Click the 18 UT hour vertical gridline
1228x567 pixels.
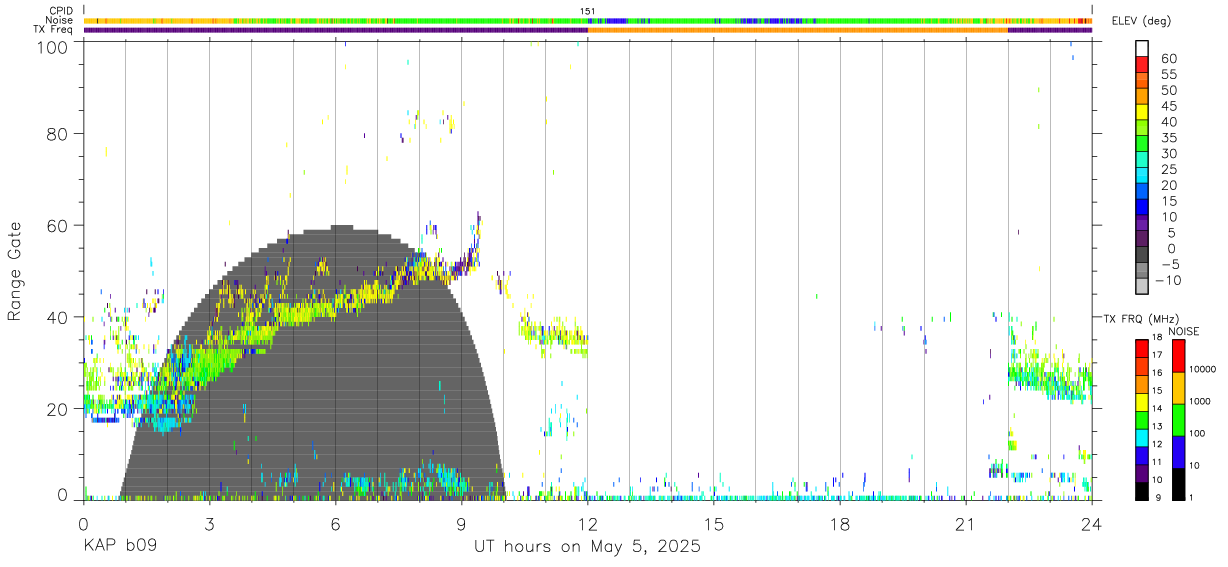839,270
